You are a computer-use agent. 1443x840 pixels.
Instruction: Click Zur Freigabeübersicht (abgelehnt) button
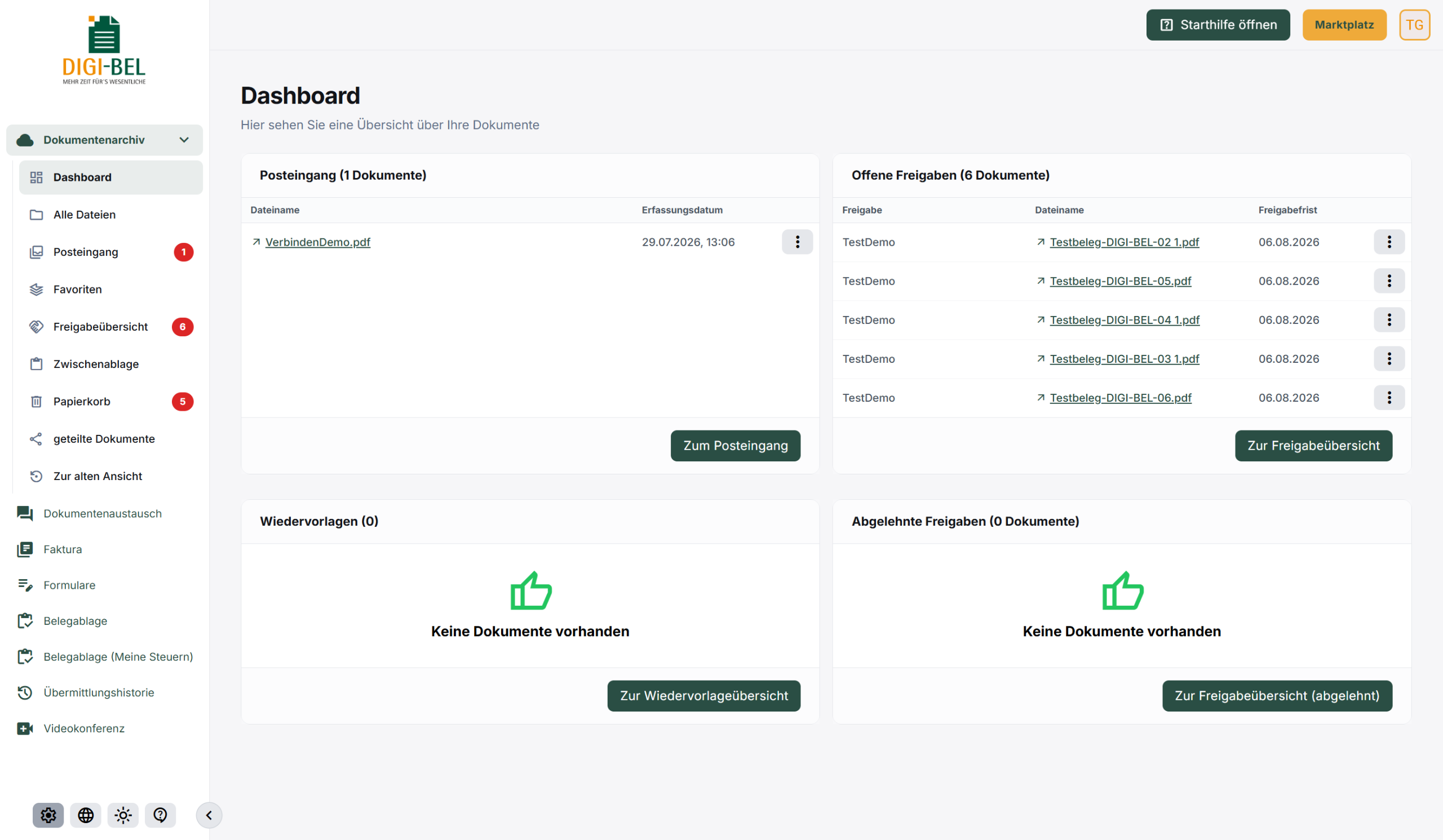point(1277,695)
